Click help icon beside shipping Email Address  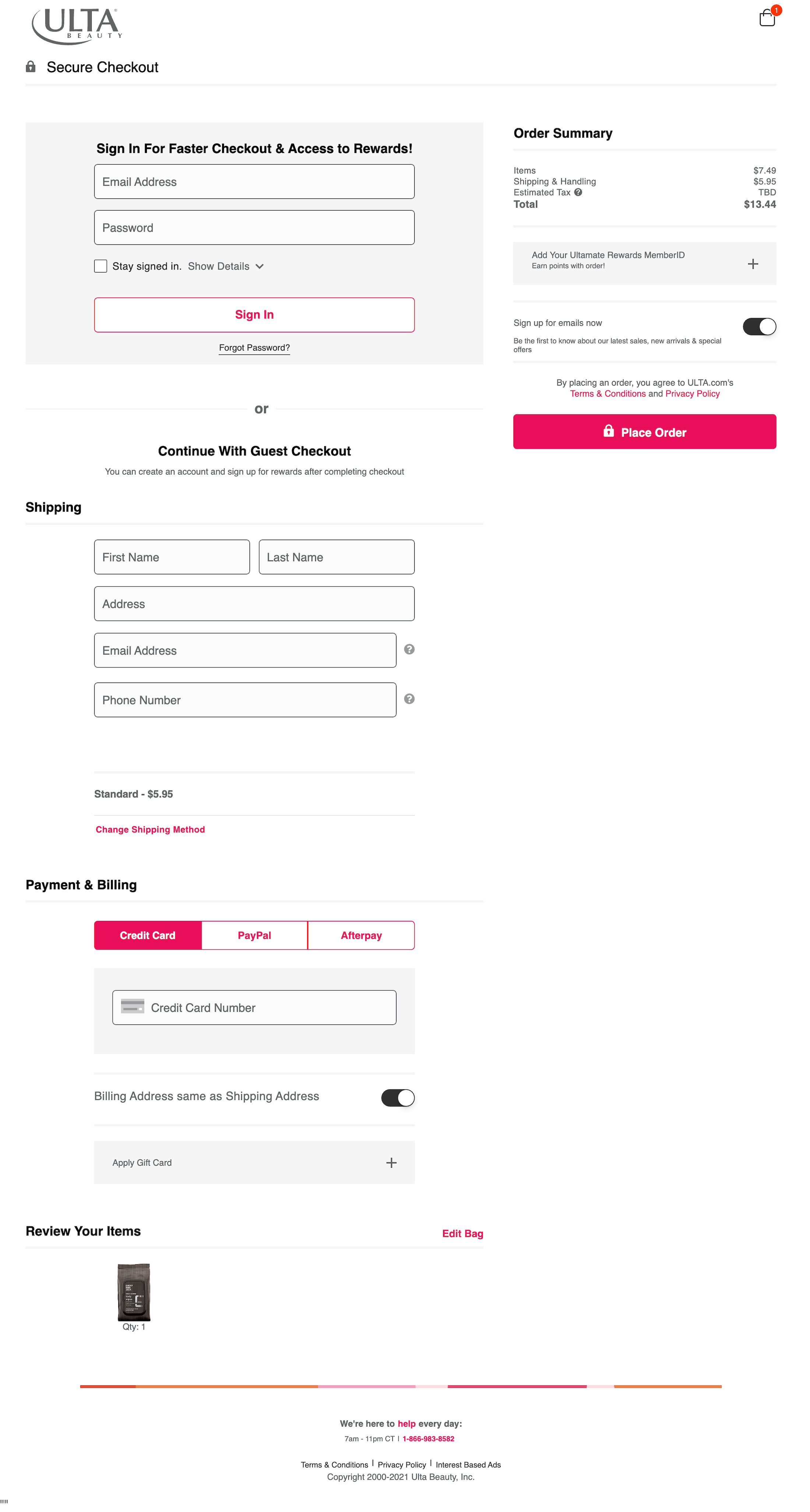point(409,649)
